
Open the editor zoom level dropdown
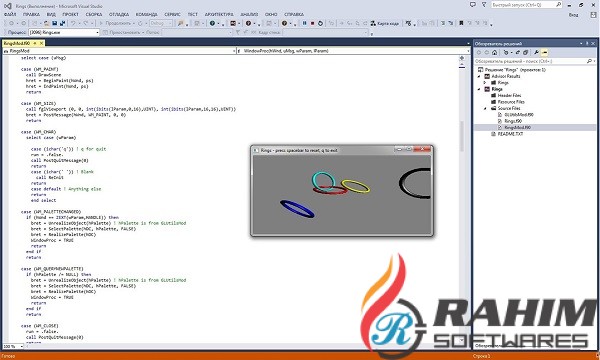pyautogui.click(x=12, y=346)
